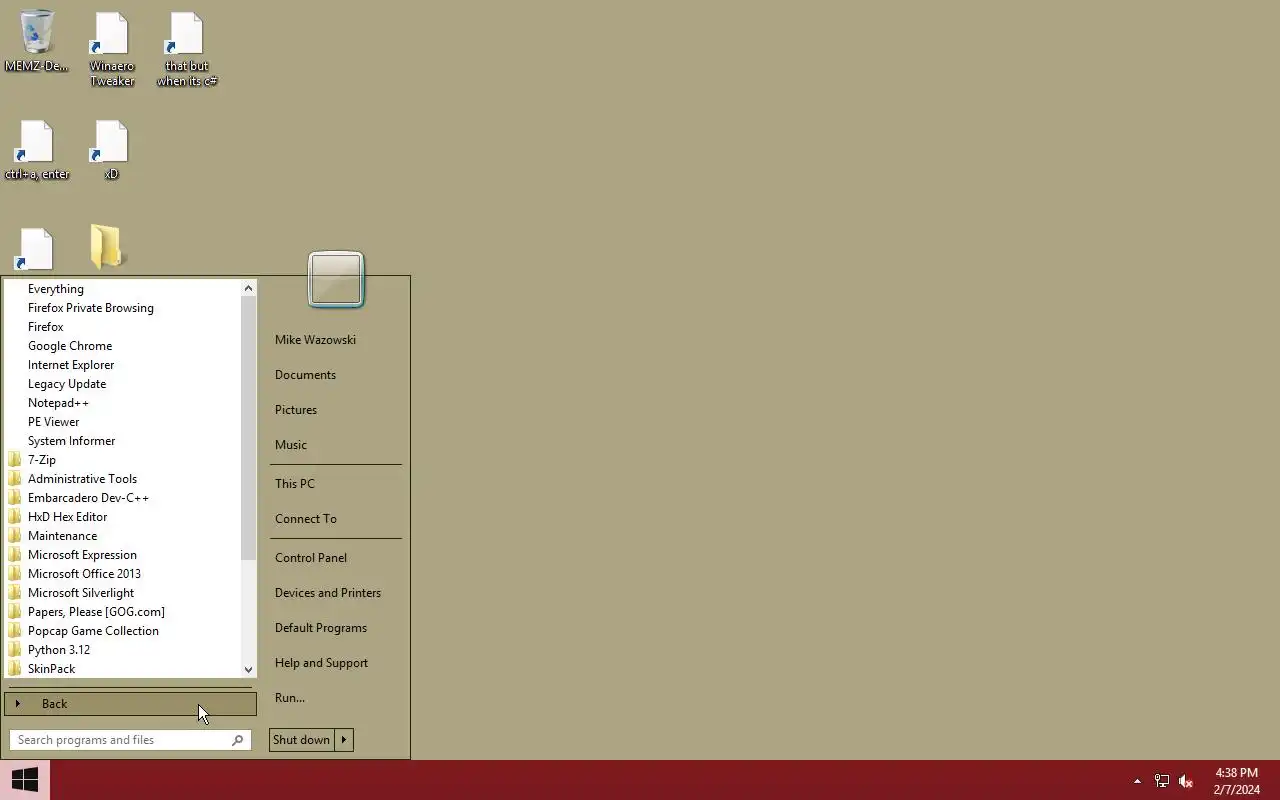Viewport: 1280px width, 800px height.
Task: Launch Google Chrome
Action: pos(123,346)
